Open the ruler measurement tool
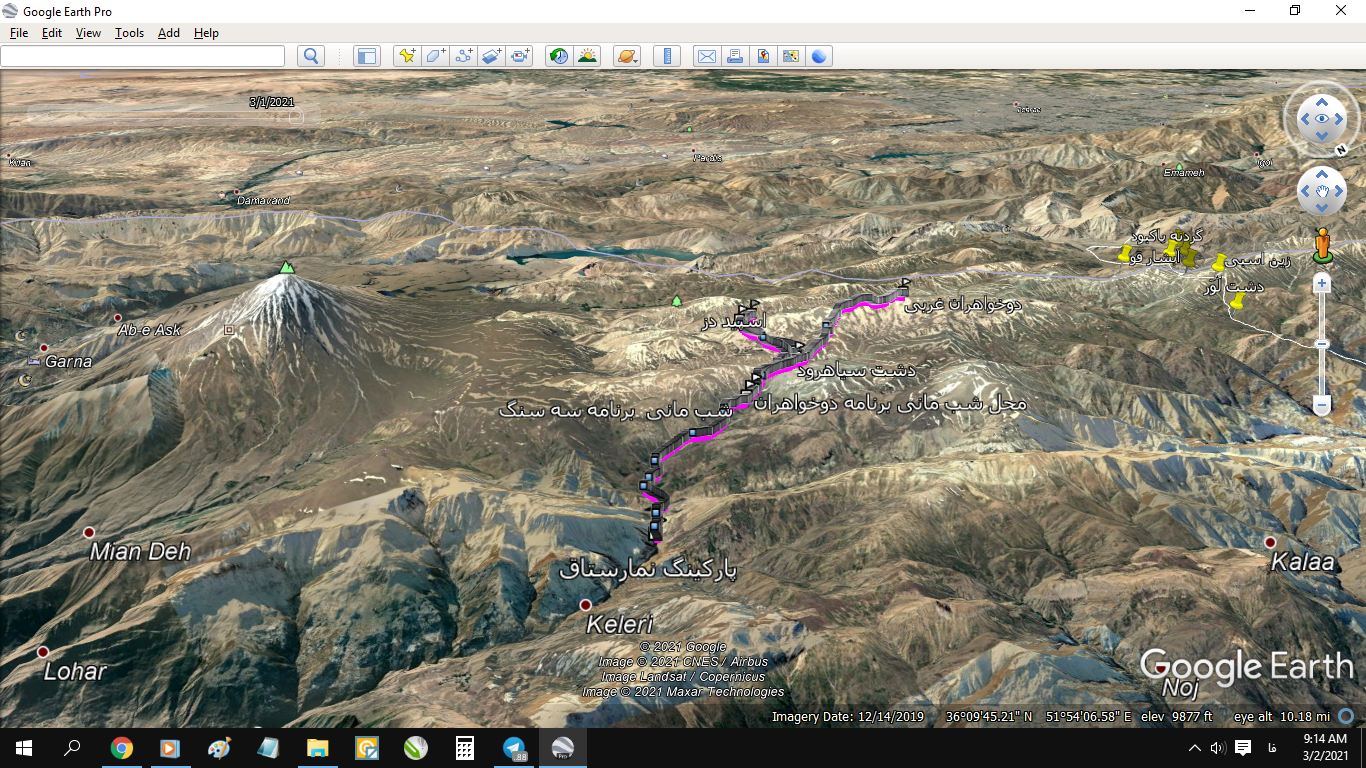 (666, 56)
